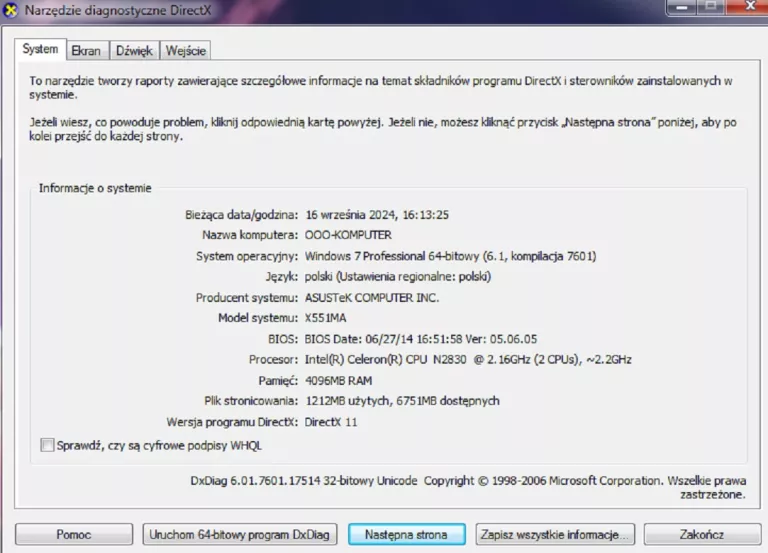Click Zapisz wszystkie informacje button
The height and width of the screenshot is (553, 768).
coord(555,534)
